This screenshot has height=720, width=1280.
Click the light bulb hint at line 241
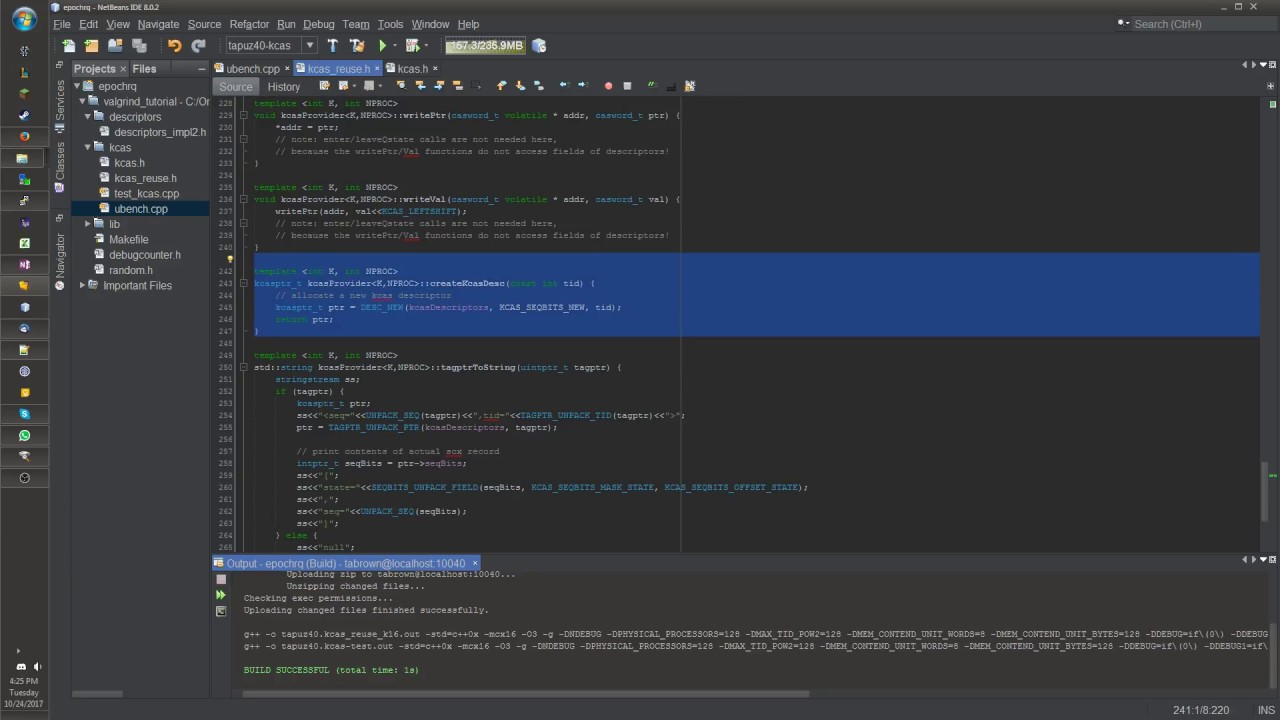point(230,259)
